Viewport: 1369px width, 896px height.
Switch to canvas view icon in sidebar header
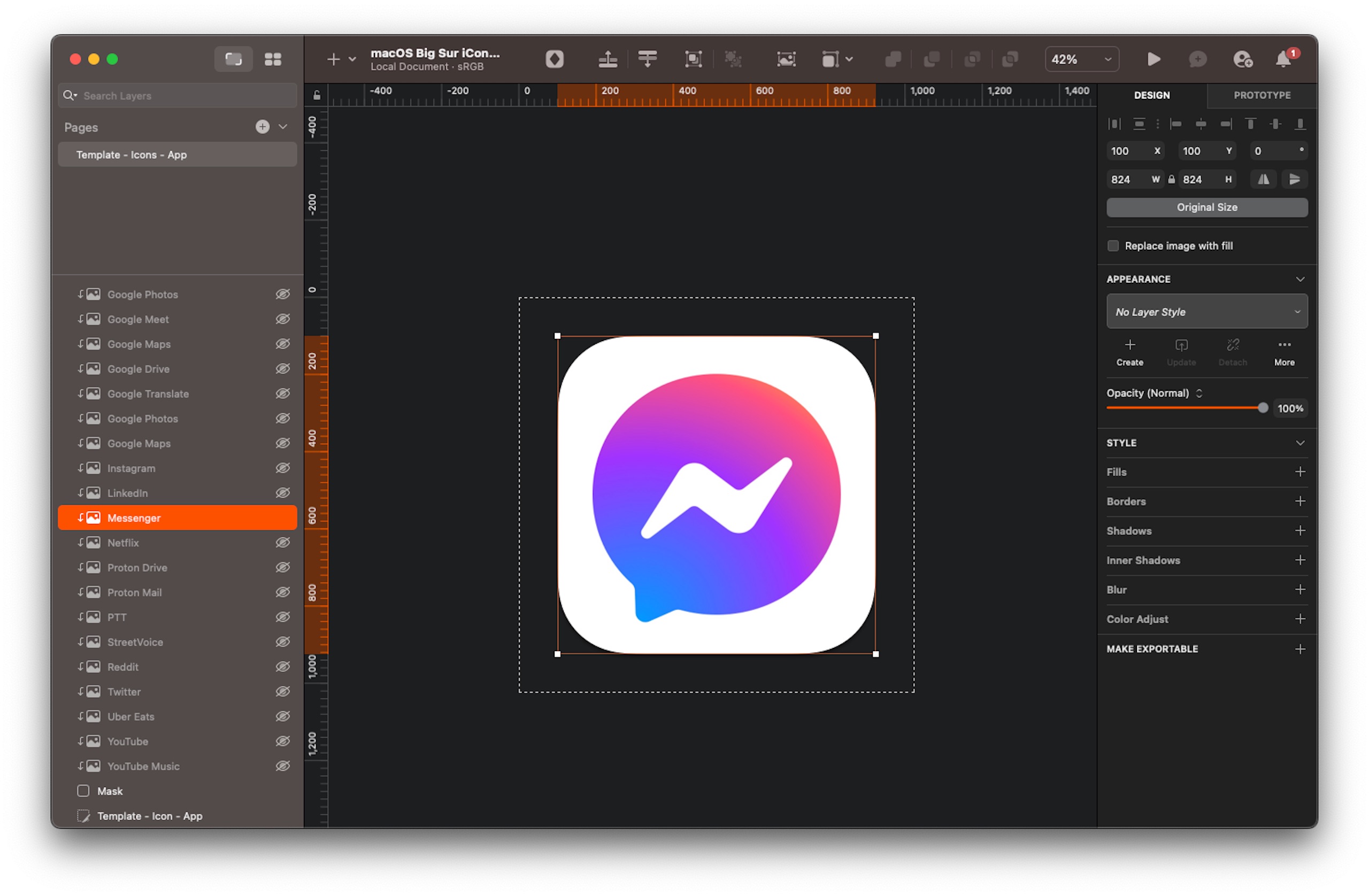(234, 59)
